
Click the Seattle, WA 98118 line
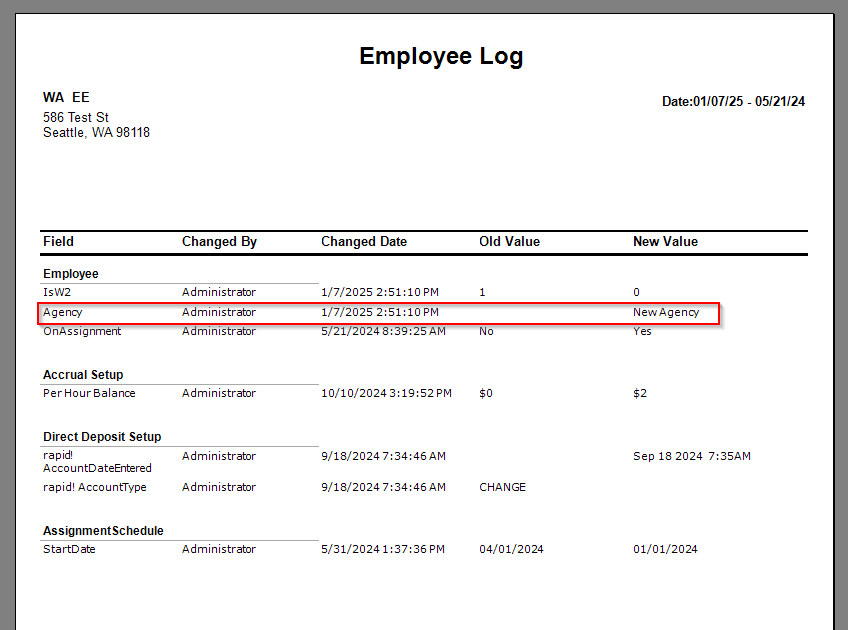[x=96, y=132]
